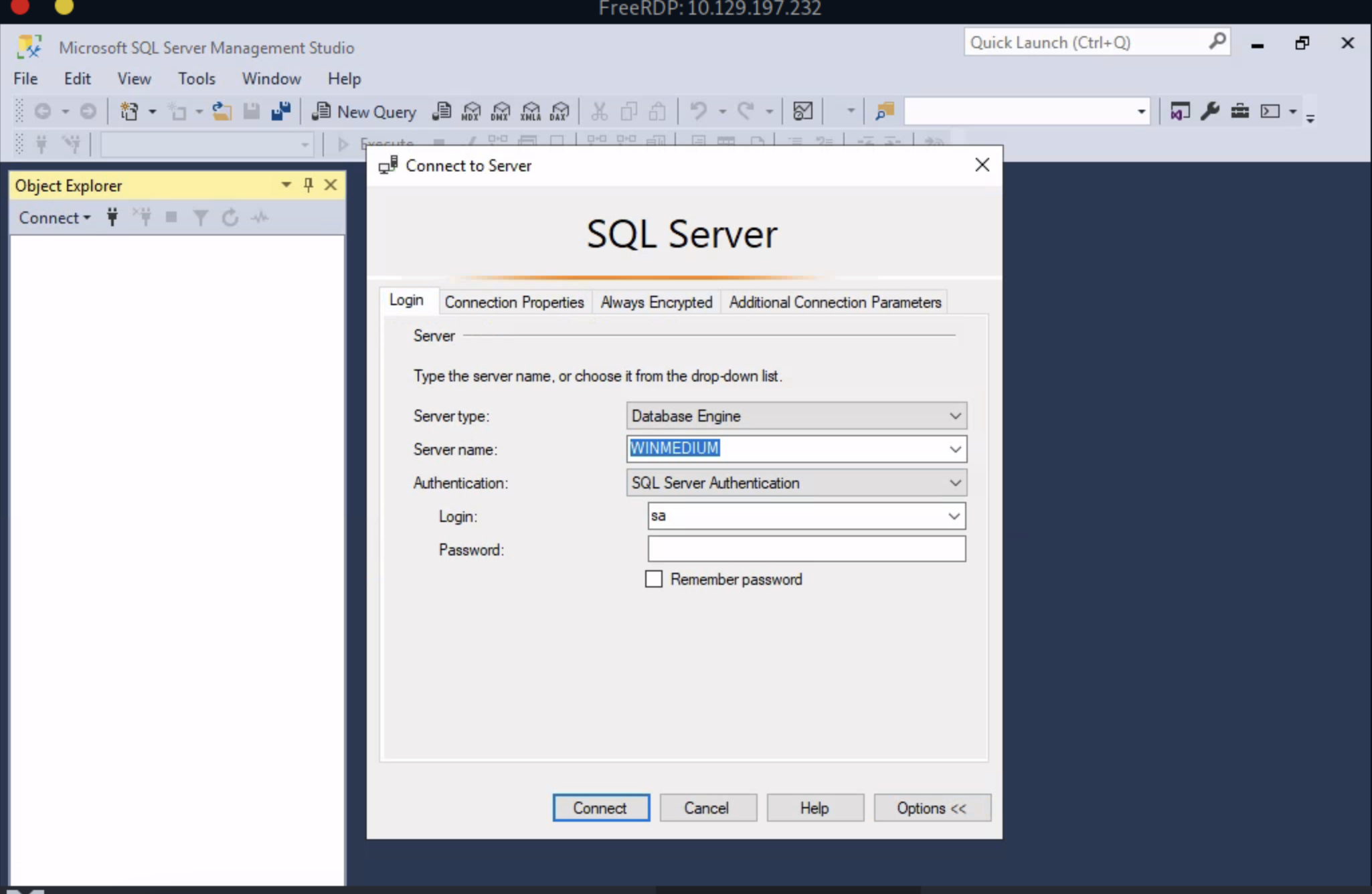1372x894 pixels.
Task: Click the New Query toolbar button
Action: [365, 112]
